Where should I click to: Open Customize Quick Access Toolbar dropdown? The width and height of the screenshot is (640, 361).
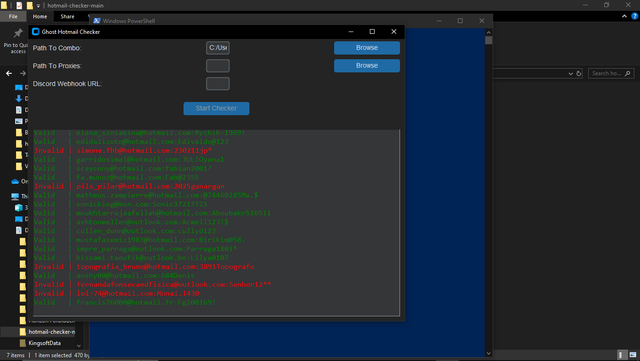[38, 6]
